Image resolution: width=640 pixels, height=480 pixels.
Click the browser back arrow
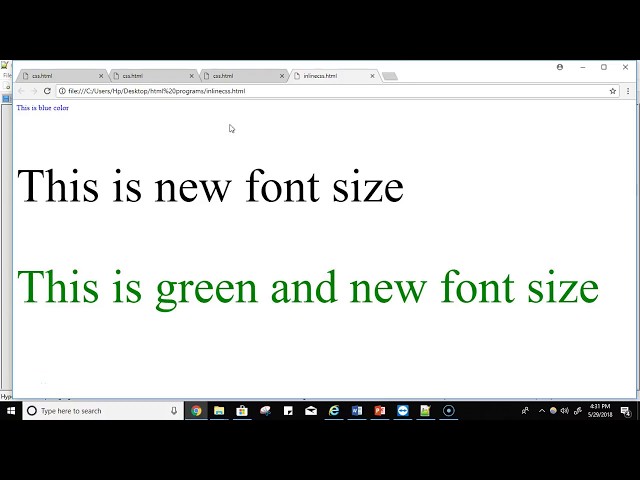[x=21, y=91]
